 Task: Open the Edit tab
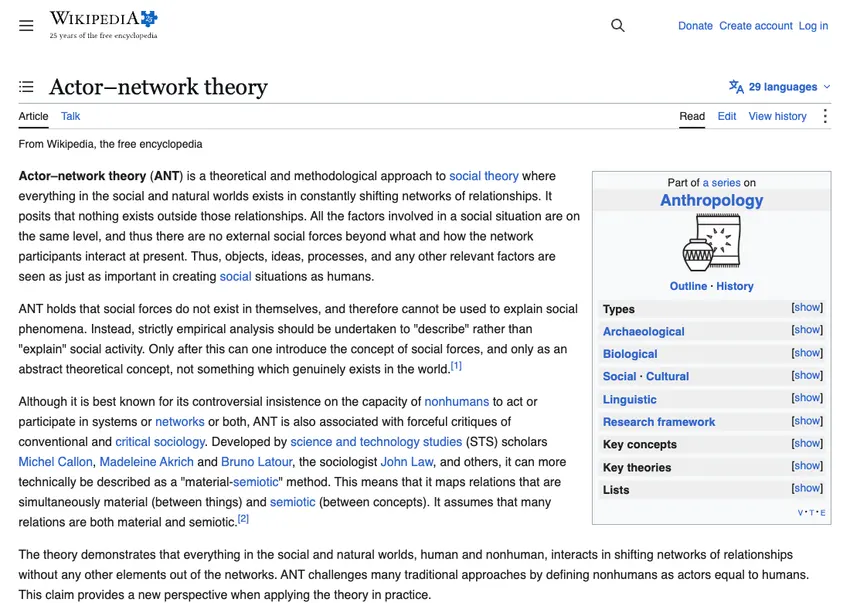coord(726,116)
